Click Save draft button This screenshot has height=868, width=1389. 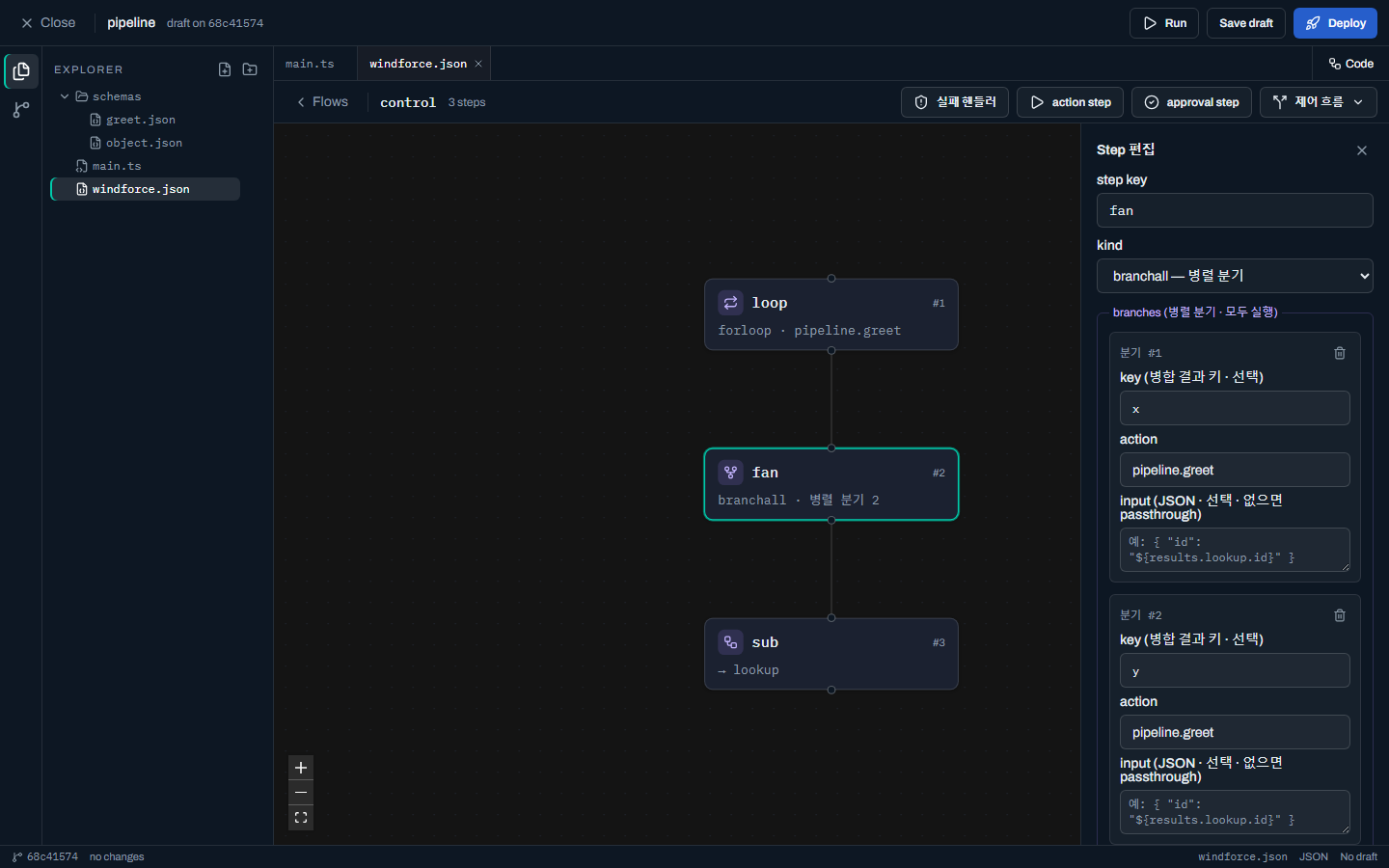tap(1246, 23)
